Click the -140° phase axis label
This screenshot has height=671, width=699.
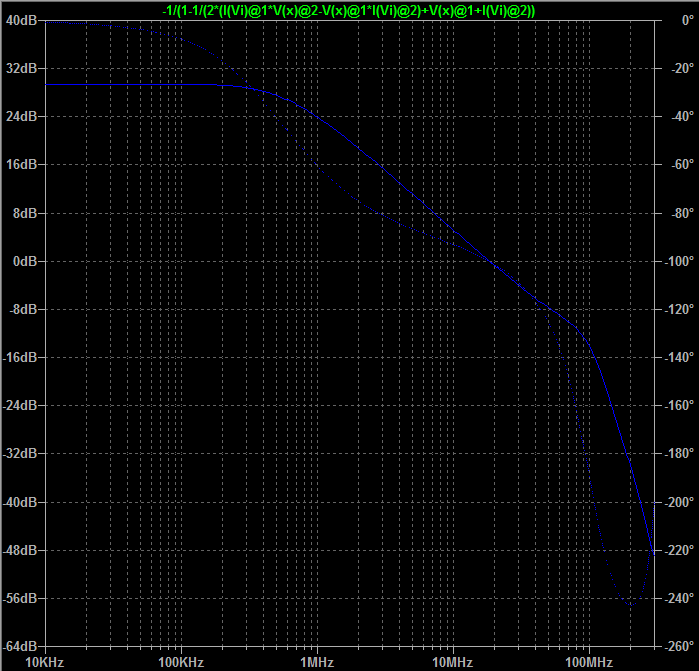pyautogui.click(x=679, y=358)
